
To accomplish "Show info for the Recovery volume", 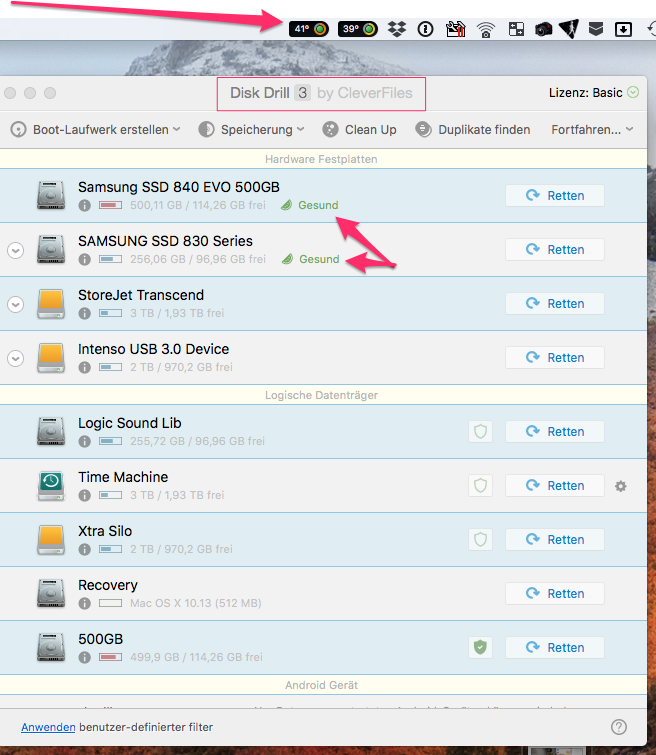I will pos(84,603).
